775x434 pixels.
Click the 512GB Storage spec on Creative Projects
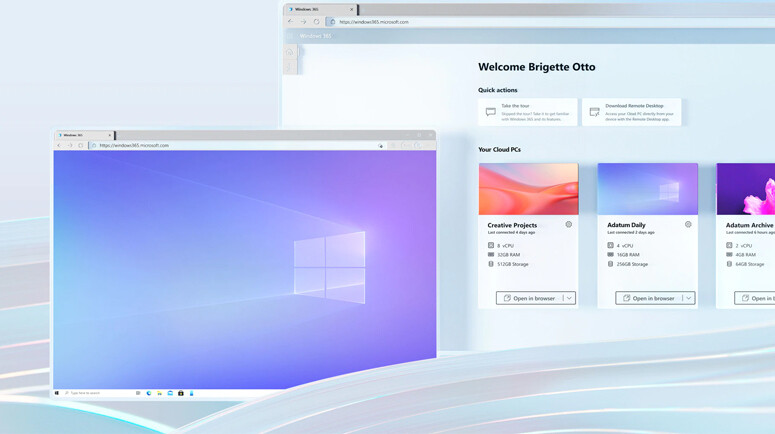point(508,264)
